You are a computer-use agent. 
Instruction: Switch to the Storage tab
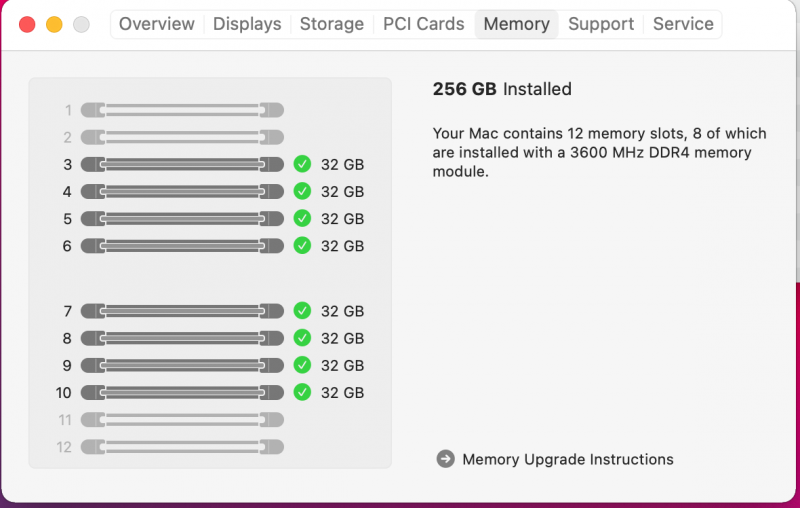pyautogui.click(x=332, y=24)
